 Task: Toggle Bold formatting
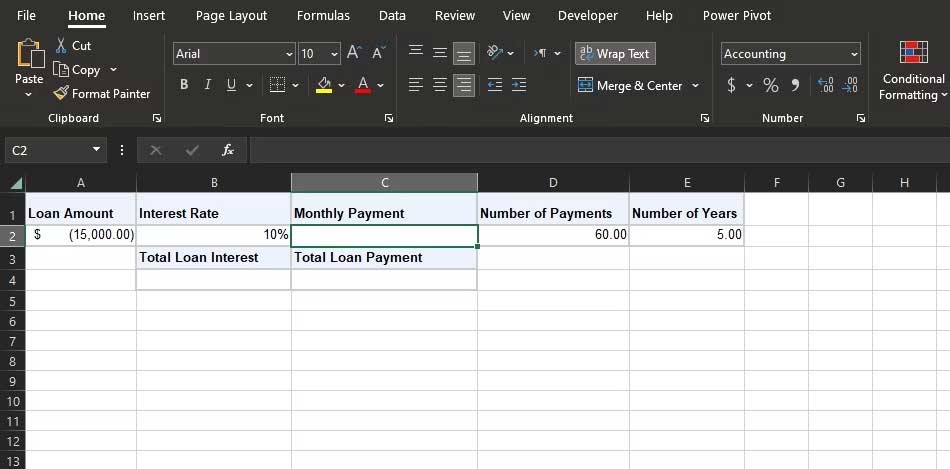tap(184, 86)
